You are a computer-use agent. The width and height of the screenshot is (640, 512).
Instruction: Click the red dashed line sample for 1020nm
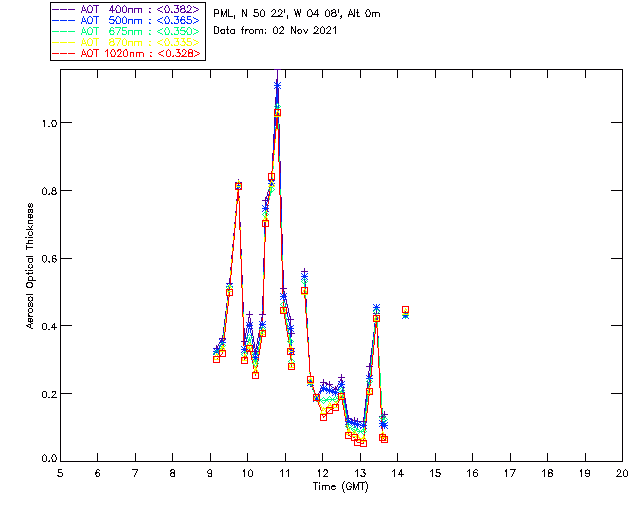click(x=66, y=53)
